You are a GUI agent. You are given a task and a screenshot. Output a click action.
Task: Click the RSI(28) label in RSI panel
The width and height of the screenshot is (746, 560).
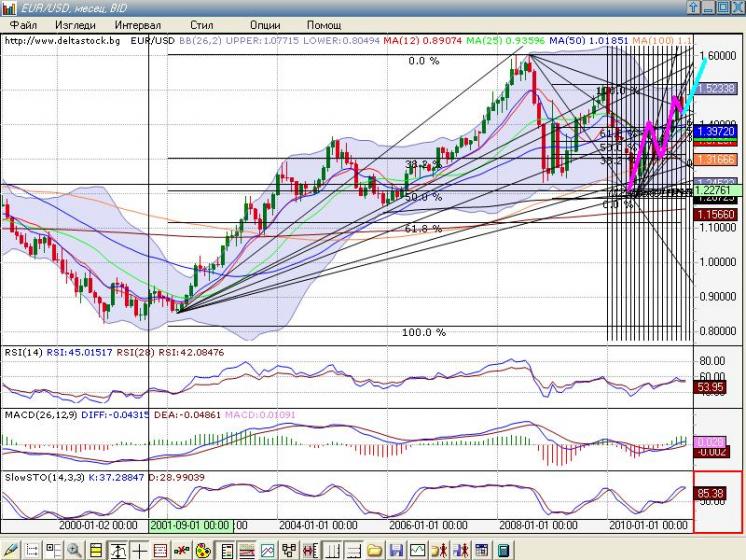pos(135,352)
